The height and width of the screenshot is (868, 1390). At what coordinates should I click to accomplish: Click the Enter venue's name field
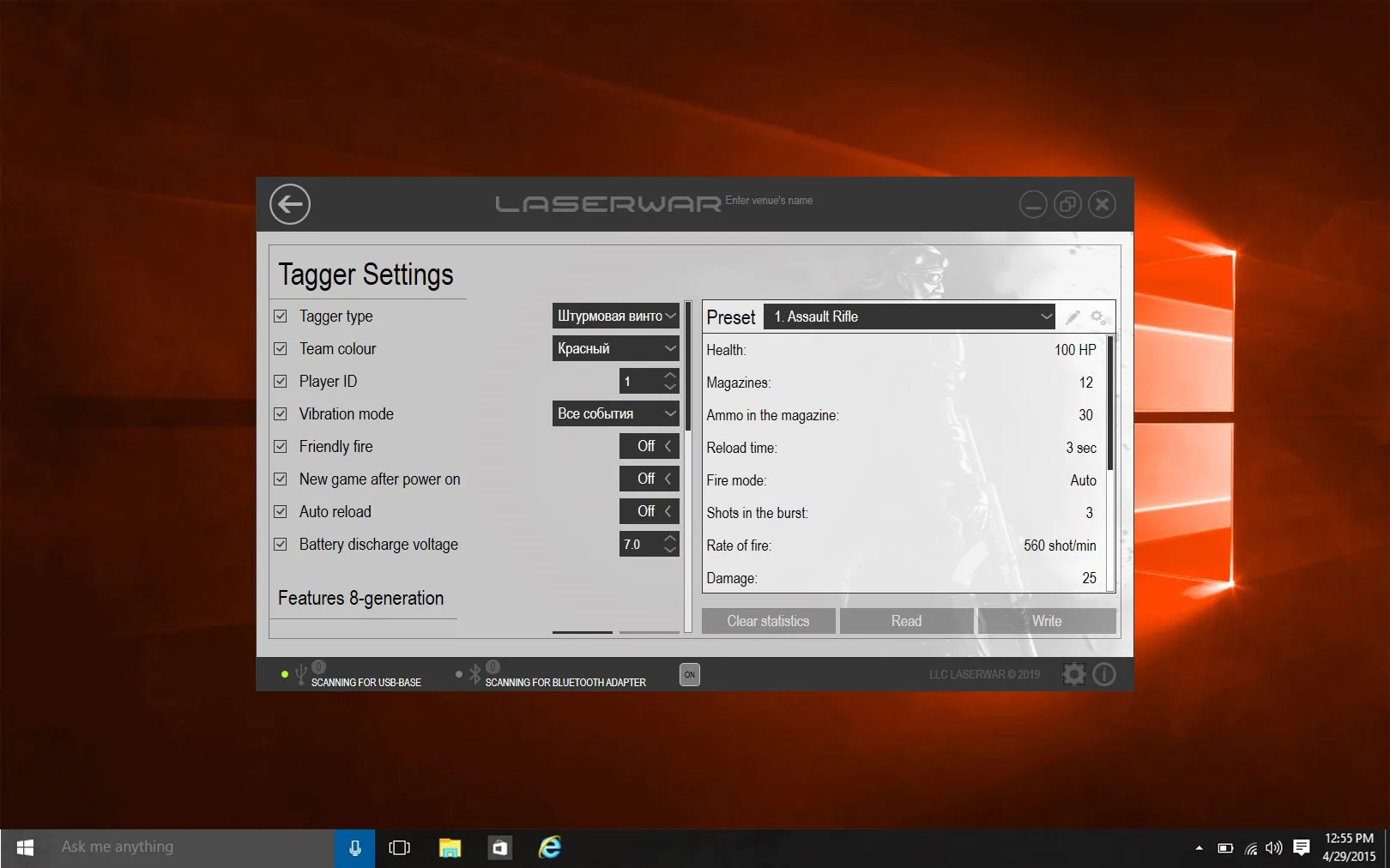pyautogui.click(x=769, y=201)
